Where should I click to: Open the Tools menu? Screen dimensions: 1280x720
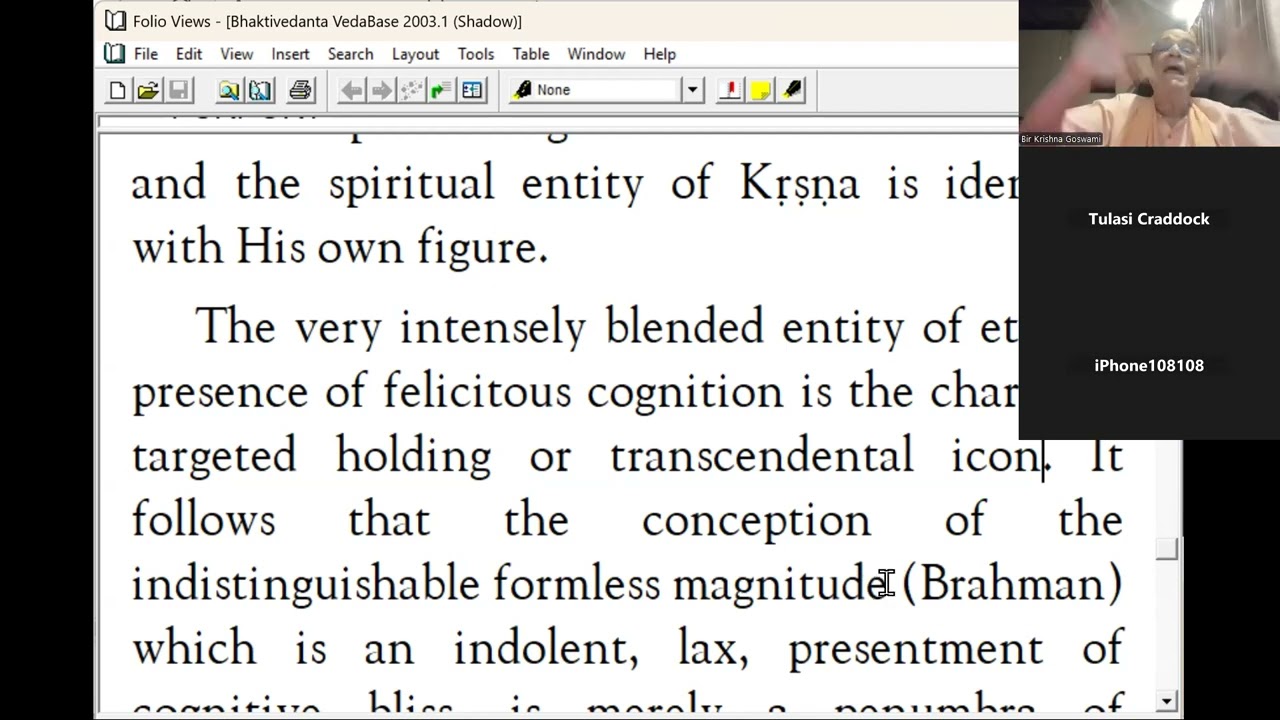click(476, 54)
